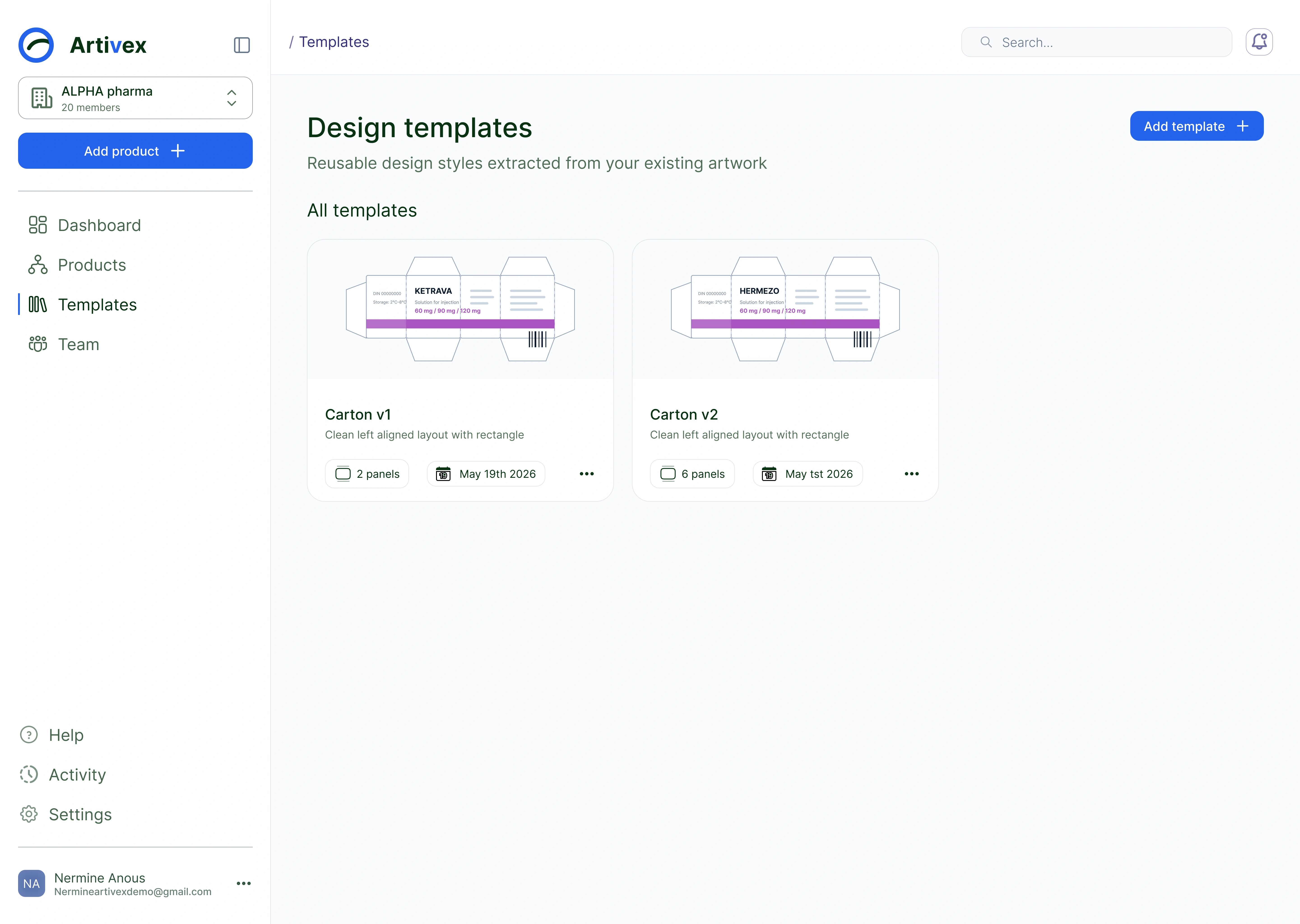Expand the ALPHA pharma organization switcher chevrons
The width and height of the screenshot is (1300, 924).
[x=232, y=98]
